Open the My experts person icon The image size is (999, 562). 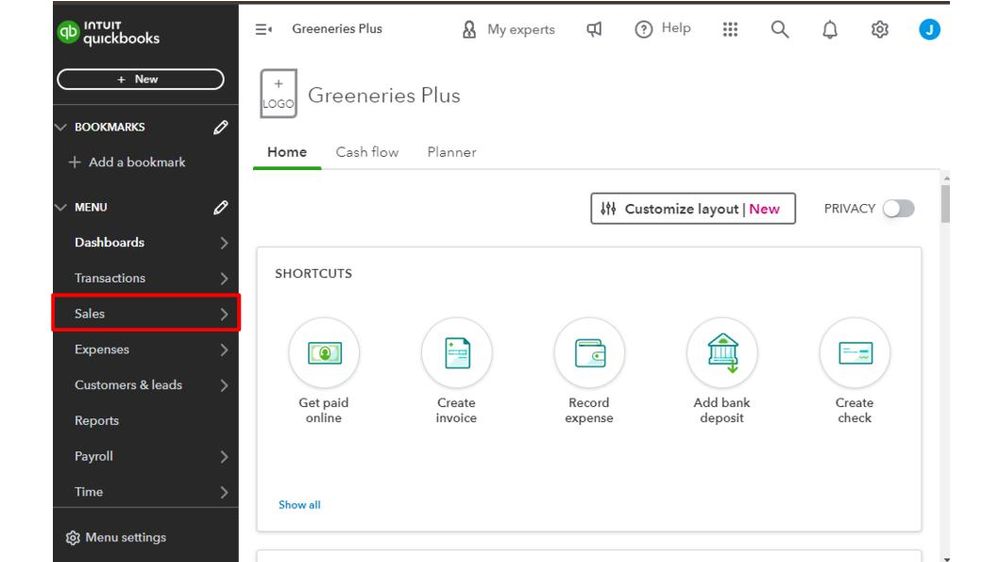[469, 29]
